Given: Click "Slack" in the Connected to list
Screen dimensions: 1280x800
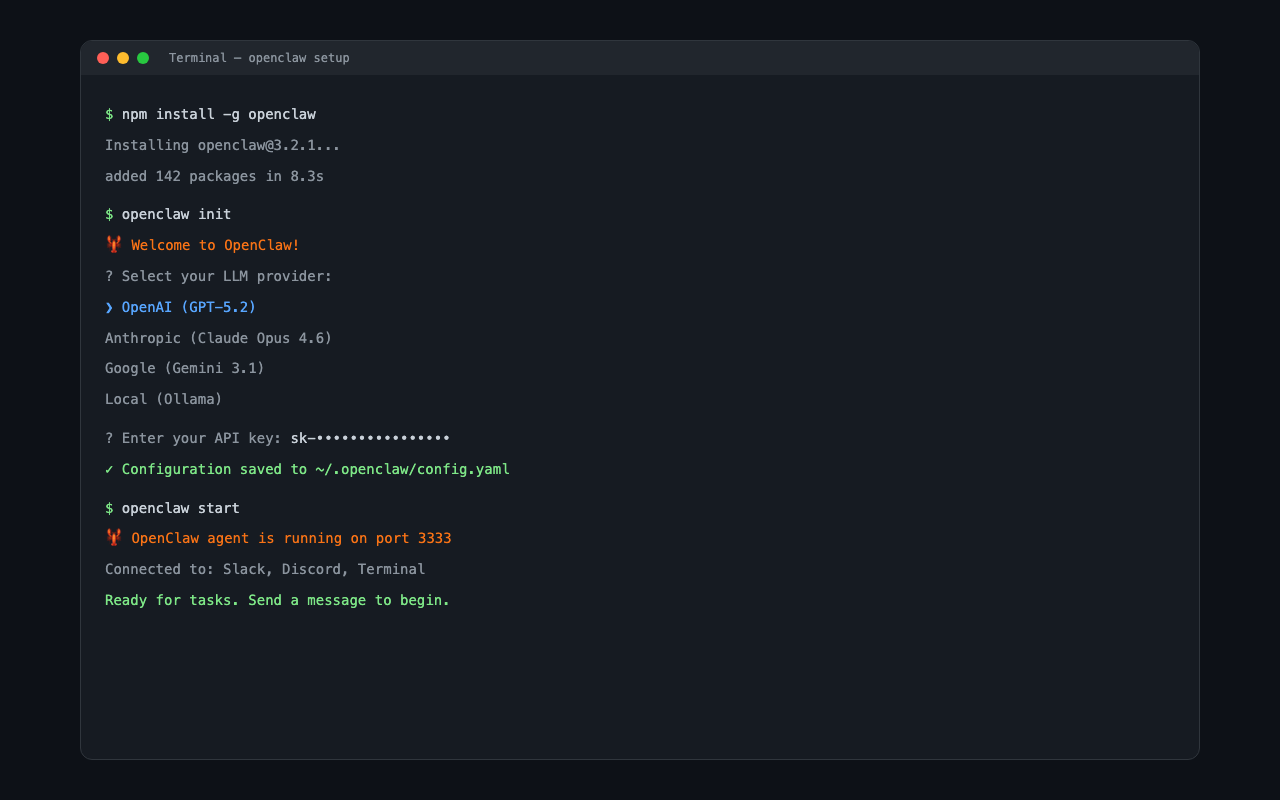Looking at the screenshot, I should coord(244,569).
